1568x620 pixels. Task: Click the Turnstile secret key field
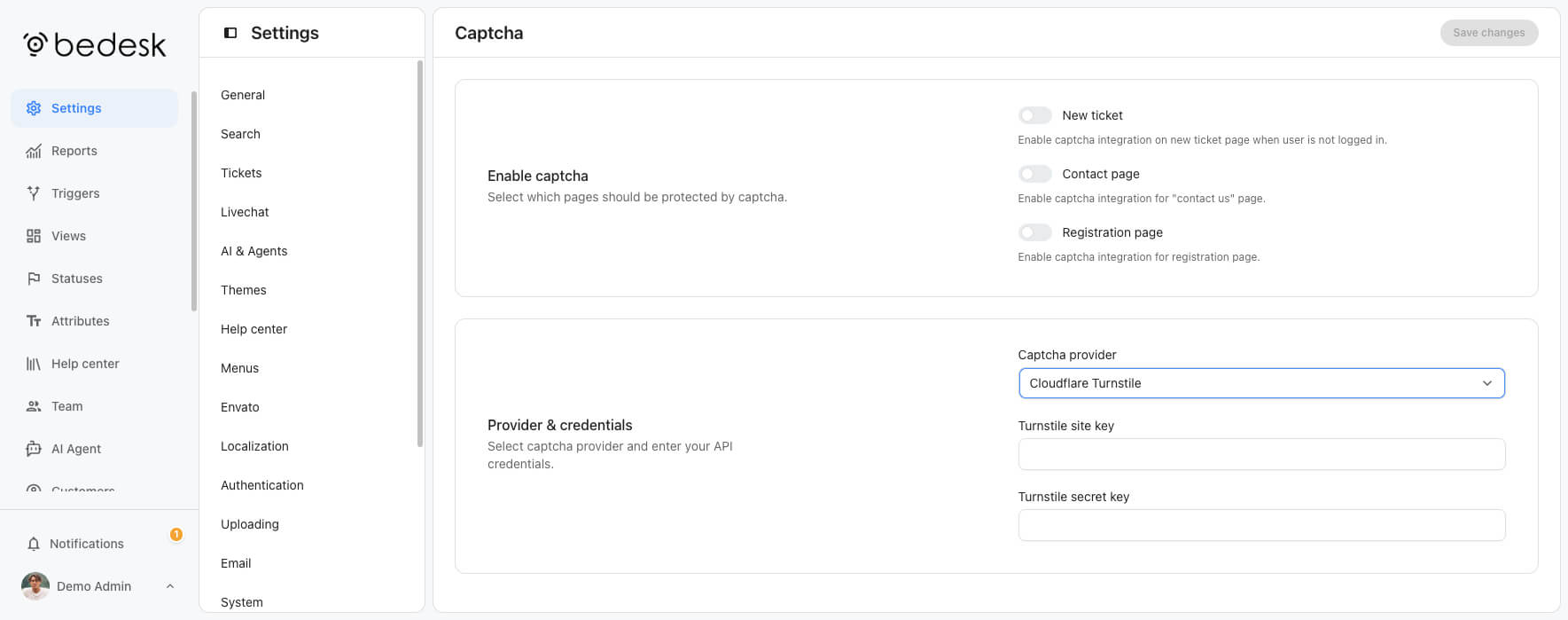tap(1261, 525)
